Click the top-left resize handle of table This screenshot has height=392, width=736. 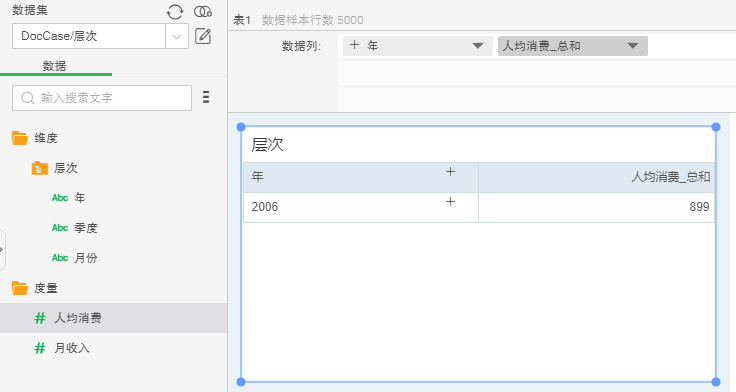[241, 127]
